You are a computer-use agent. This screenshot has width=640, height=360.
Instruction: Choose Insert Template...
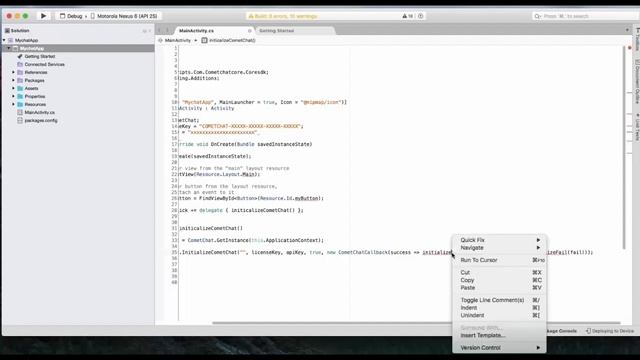pyautogui.click(x=499, y=336)
